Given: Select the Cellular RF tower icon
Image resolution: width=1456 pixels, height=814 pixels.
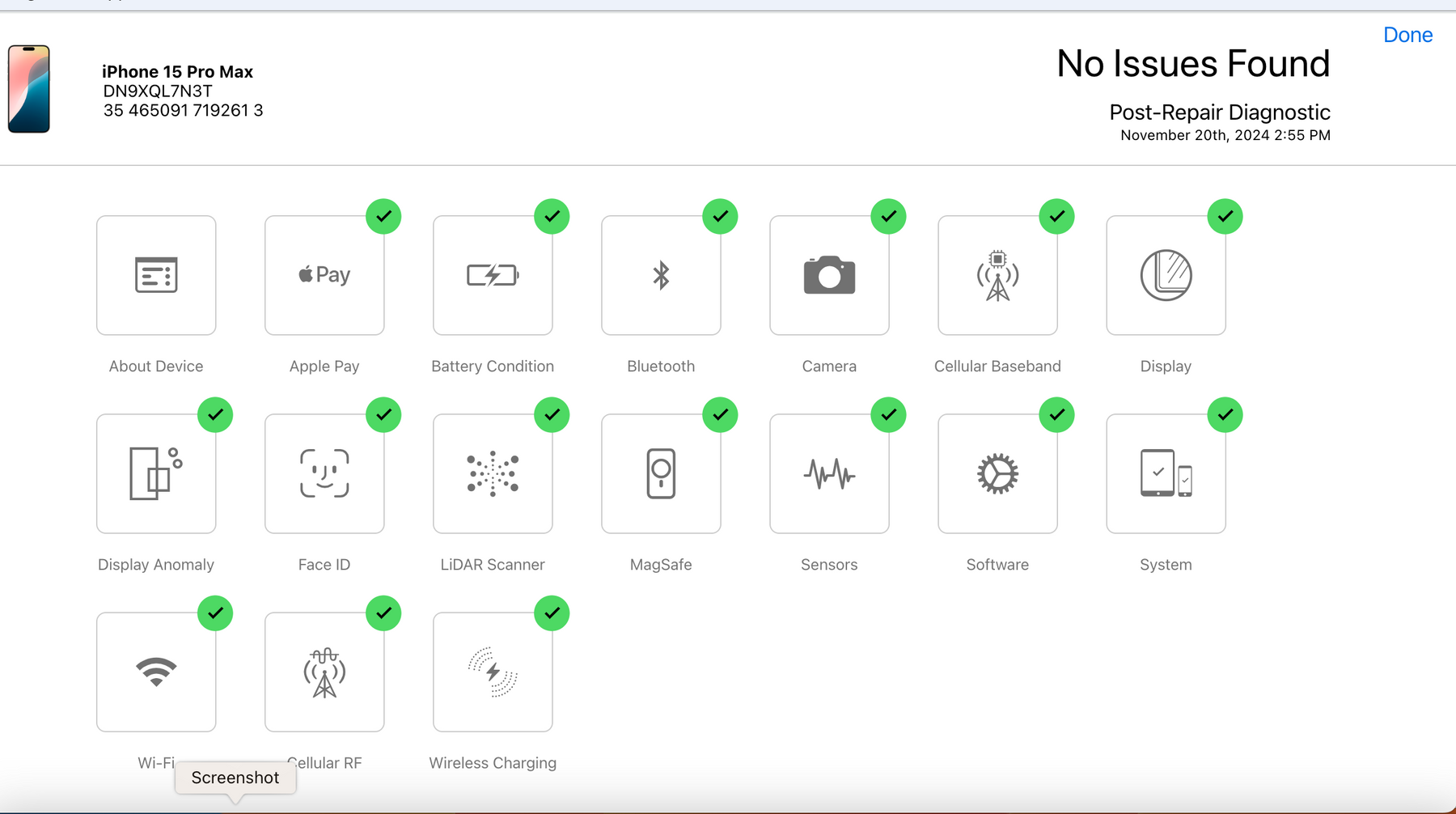Looking at the screenshot, I should coord(324,672).
